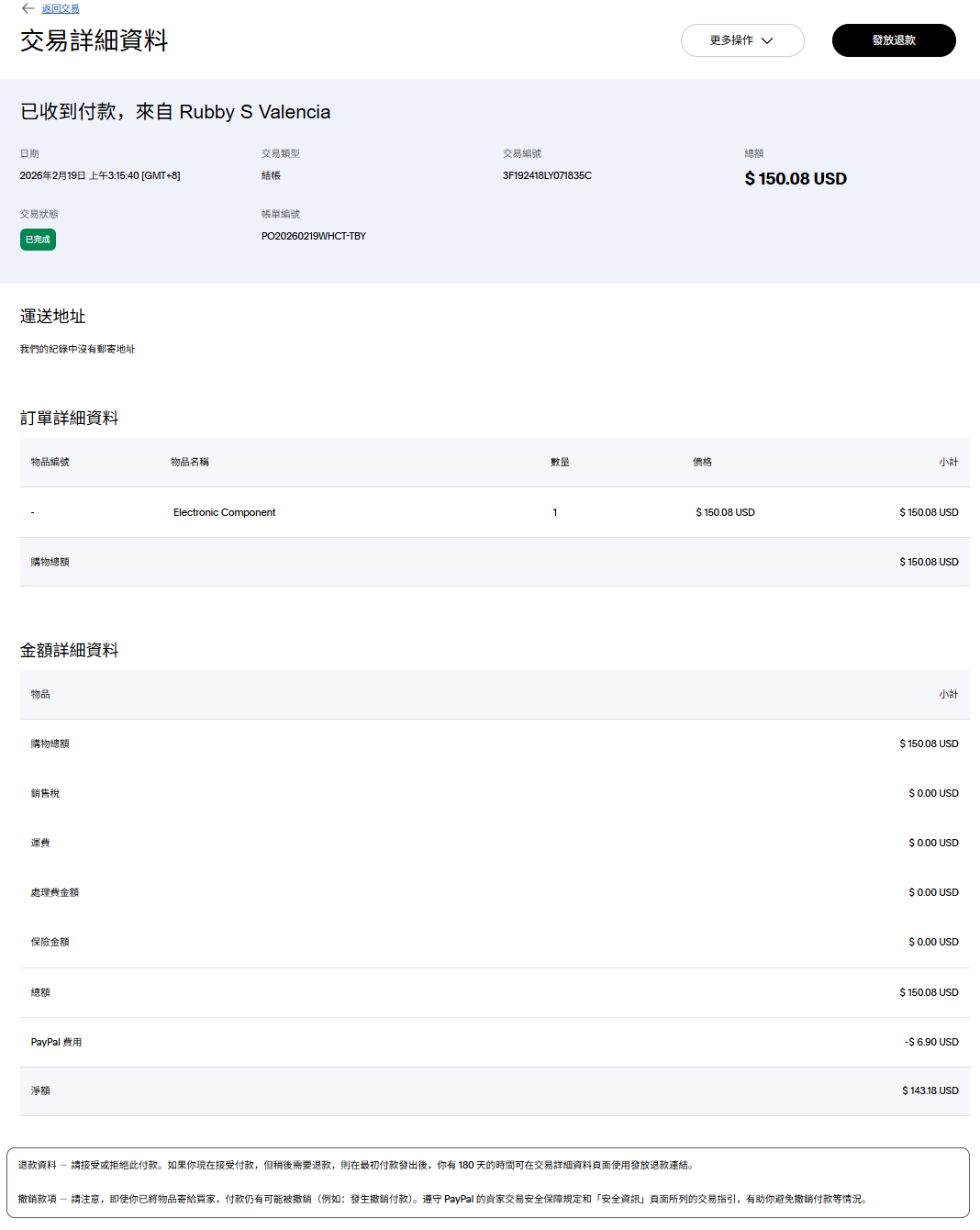
Task: Click the -$6.90 USD fee amount
Action: (930, 1042)
